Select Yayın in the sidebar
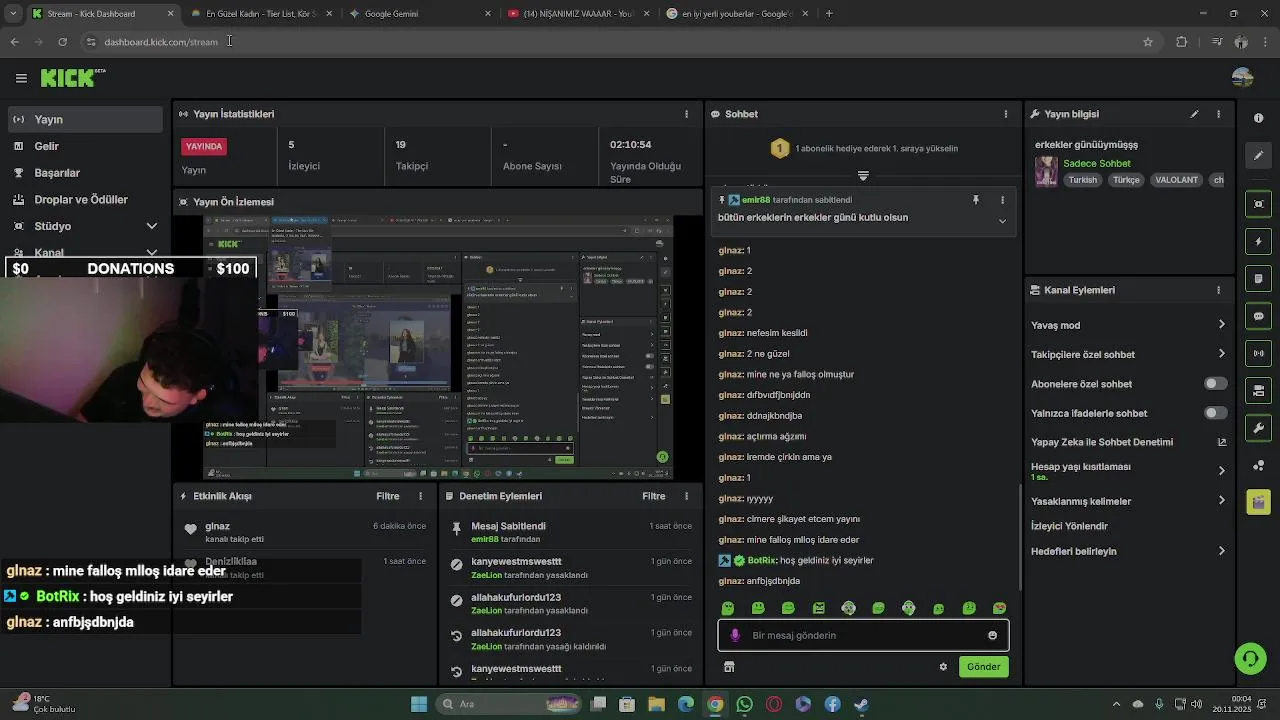This screenshot has height=720, width=1280. pos(83,119)
